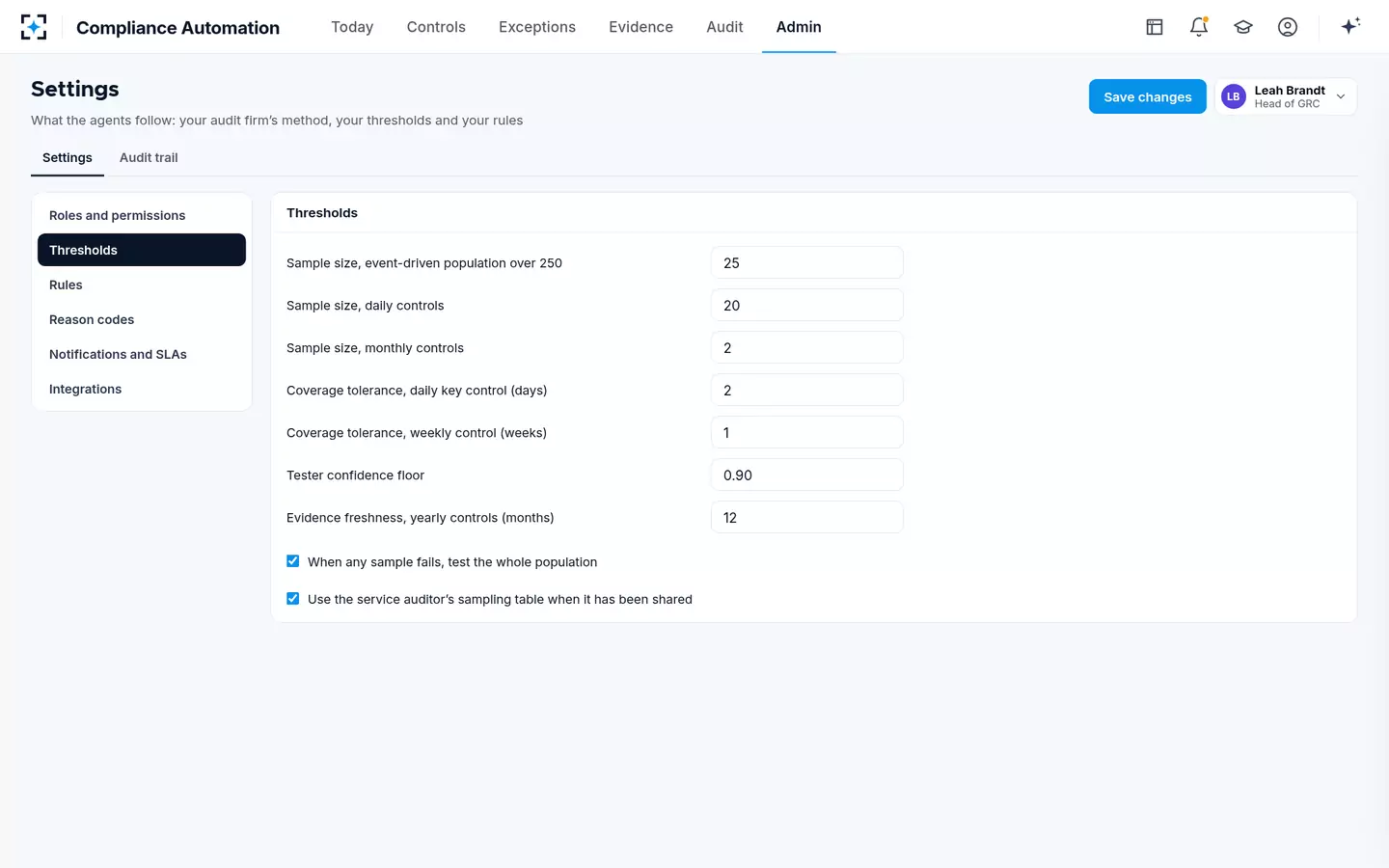Click the 'Evidence freshness, yearly controls (months)' label
This screenshot has height=868, width=1389.
pyautogui.click(x=421, y=518)
